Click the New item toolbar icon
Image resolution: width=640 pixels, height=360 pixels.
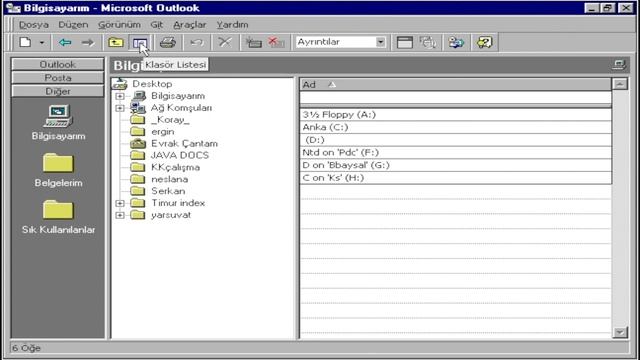click(x=25, y=42)
